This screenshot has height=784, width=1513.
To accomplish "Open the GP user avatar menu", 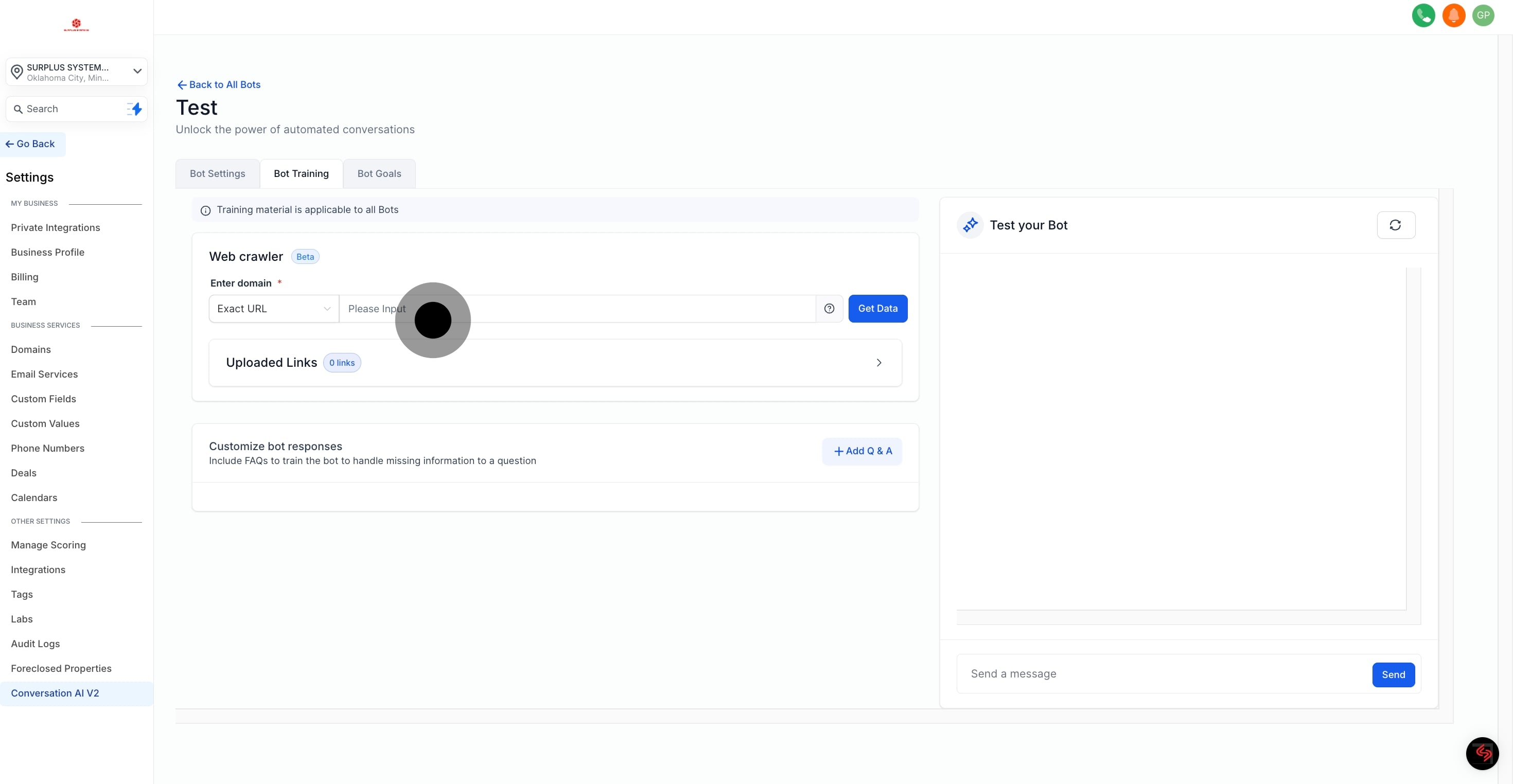I will (x=1483, y=15).
